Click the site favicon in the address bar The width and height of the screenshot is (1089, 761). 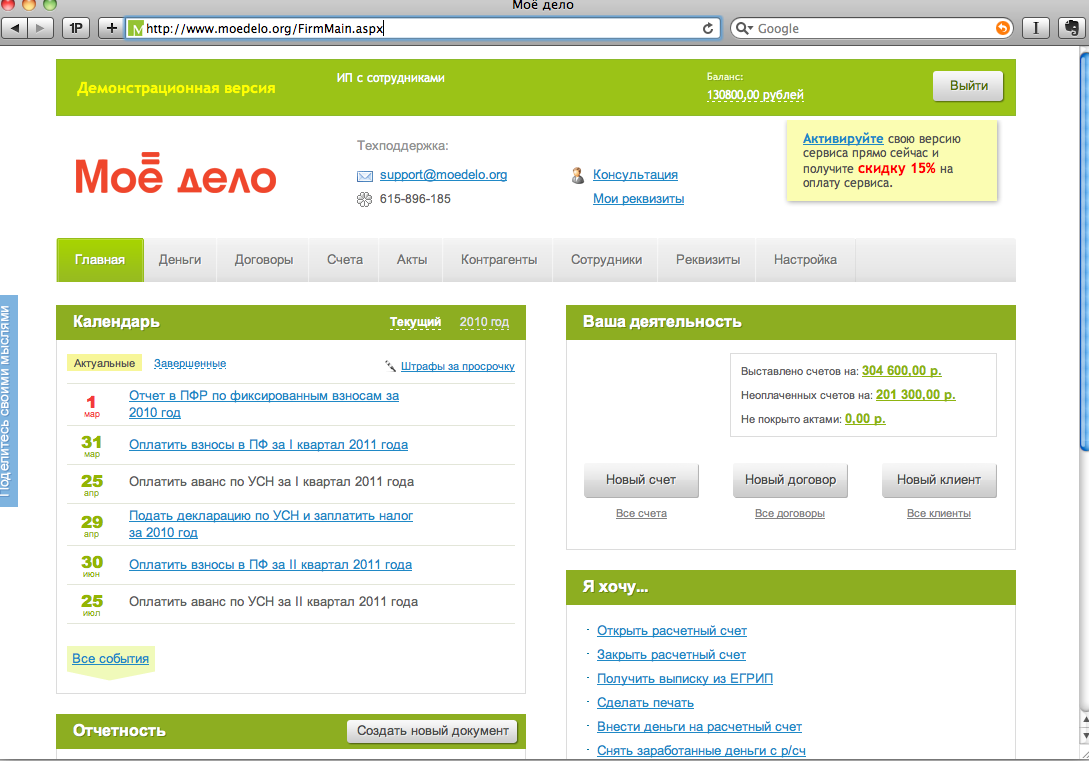coord(137,28)
